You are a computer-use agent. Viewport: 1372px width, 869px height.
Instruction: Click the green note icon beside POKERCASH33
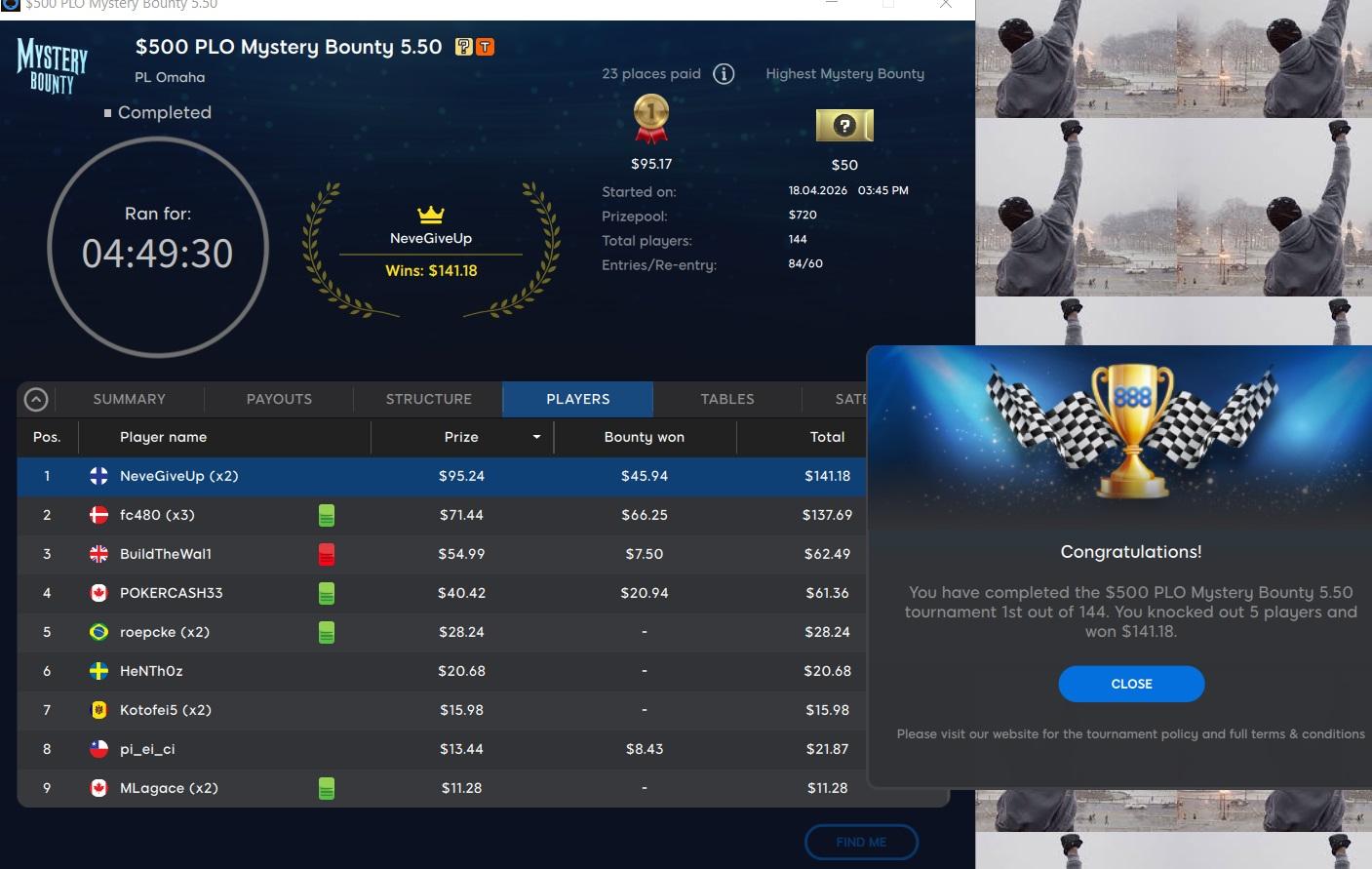click(327, 593)
